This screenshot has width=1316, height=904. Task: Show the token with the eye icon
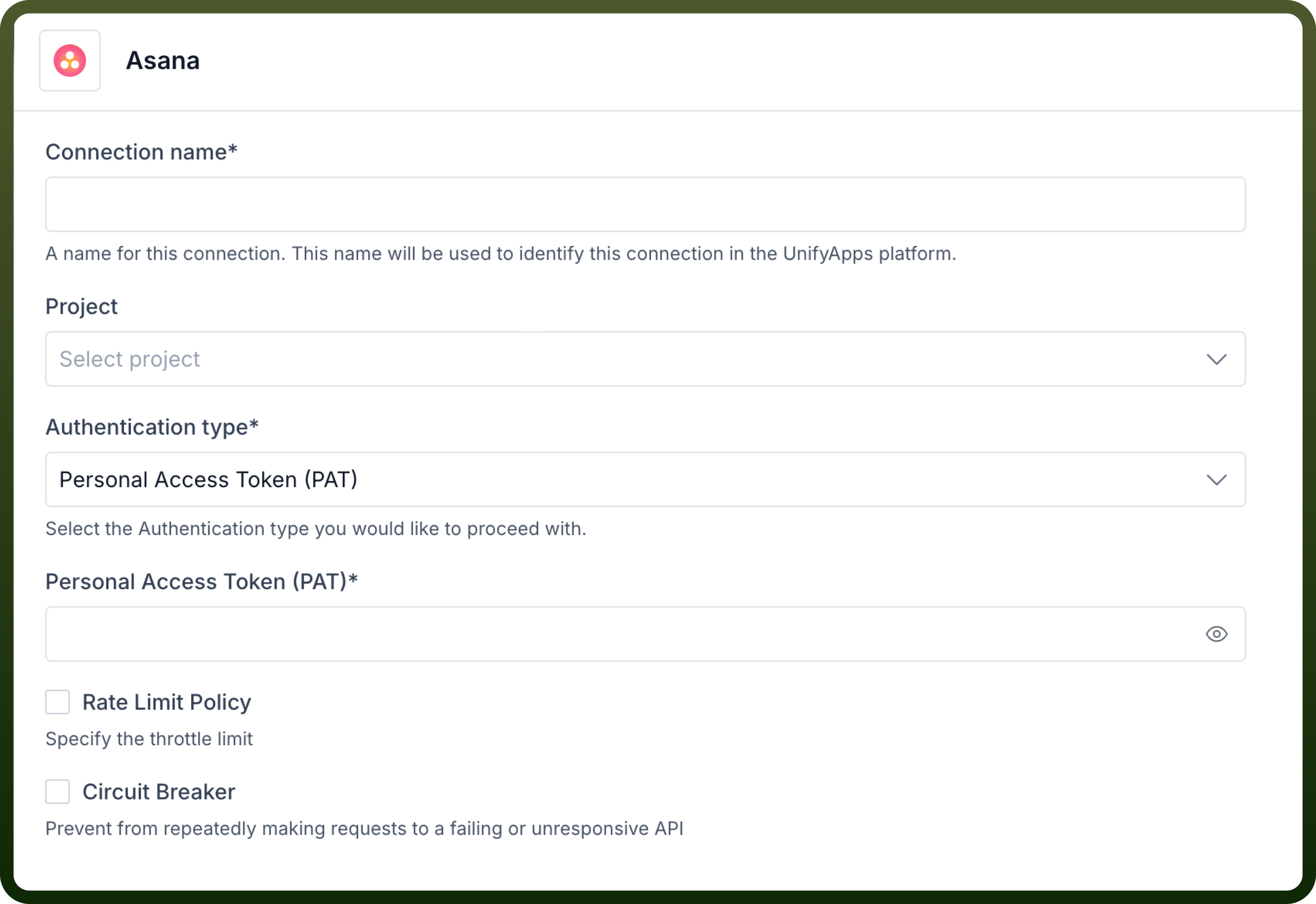coord(1216,634)
